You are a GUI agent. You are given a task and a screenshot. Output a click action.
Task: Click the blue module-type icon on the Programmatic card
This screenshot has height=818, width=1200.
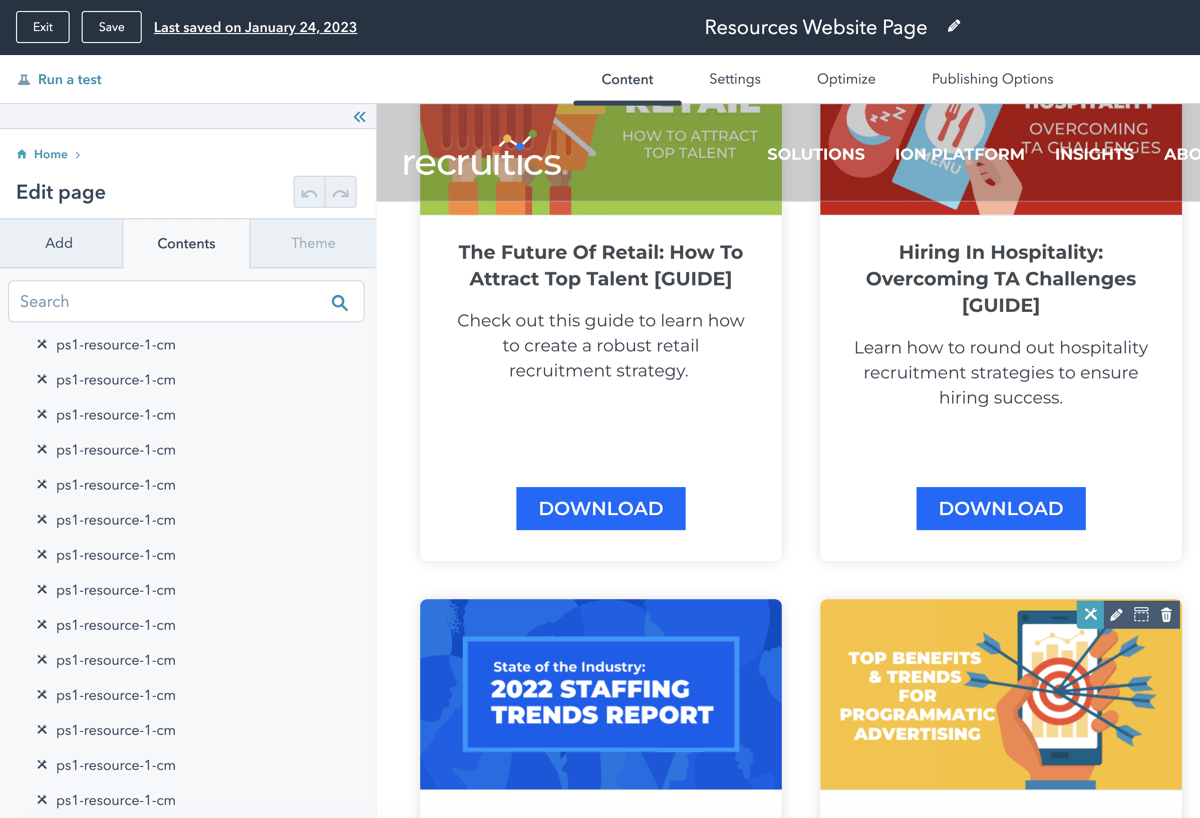pos(1090,615)
